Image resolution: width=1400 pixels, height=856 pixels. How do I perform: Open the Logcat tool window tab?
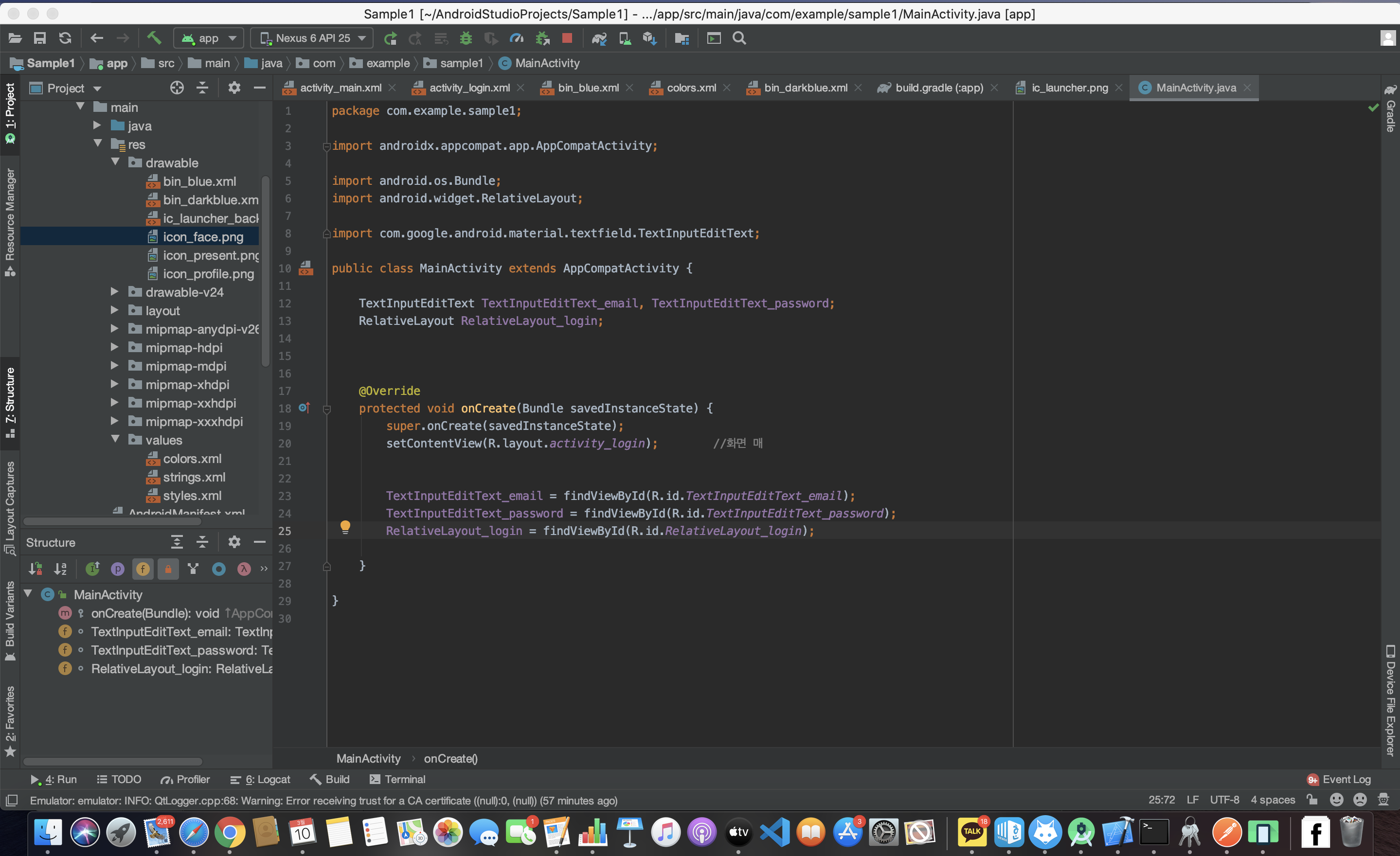(x=261, y=779)
